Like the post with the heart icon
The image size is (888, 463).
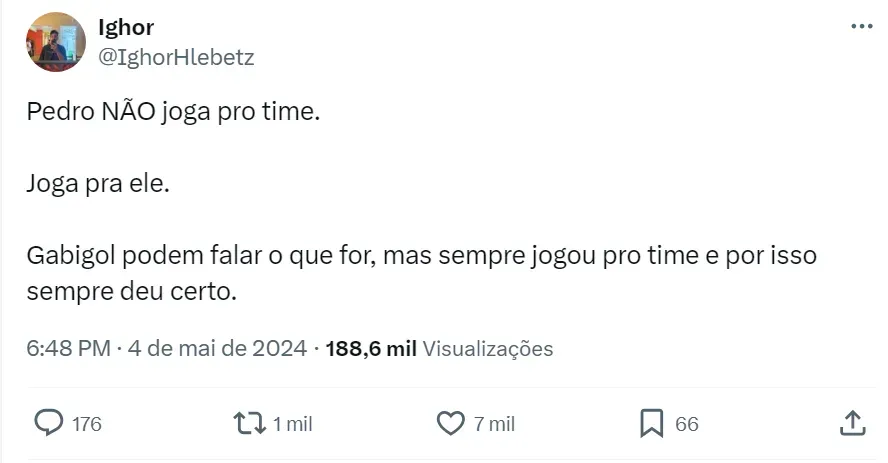coord(452,423)
